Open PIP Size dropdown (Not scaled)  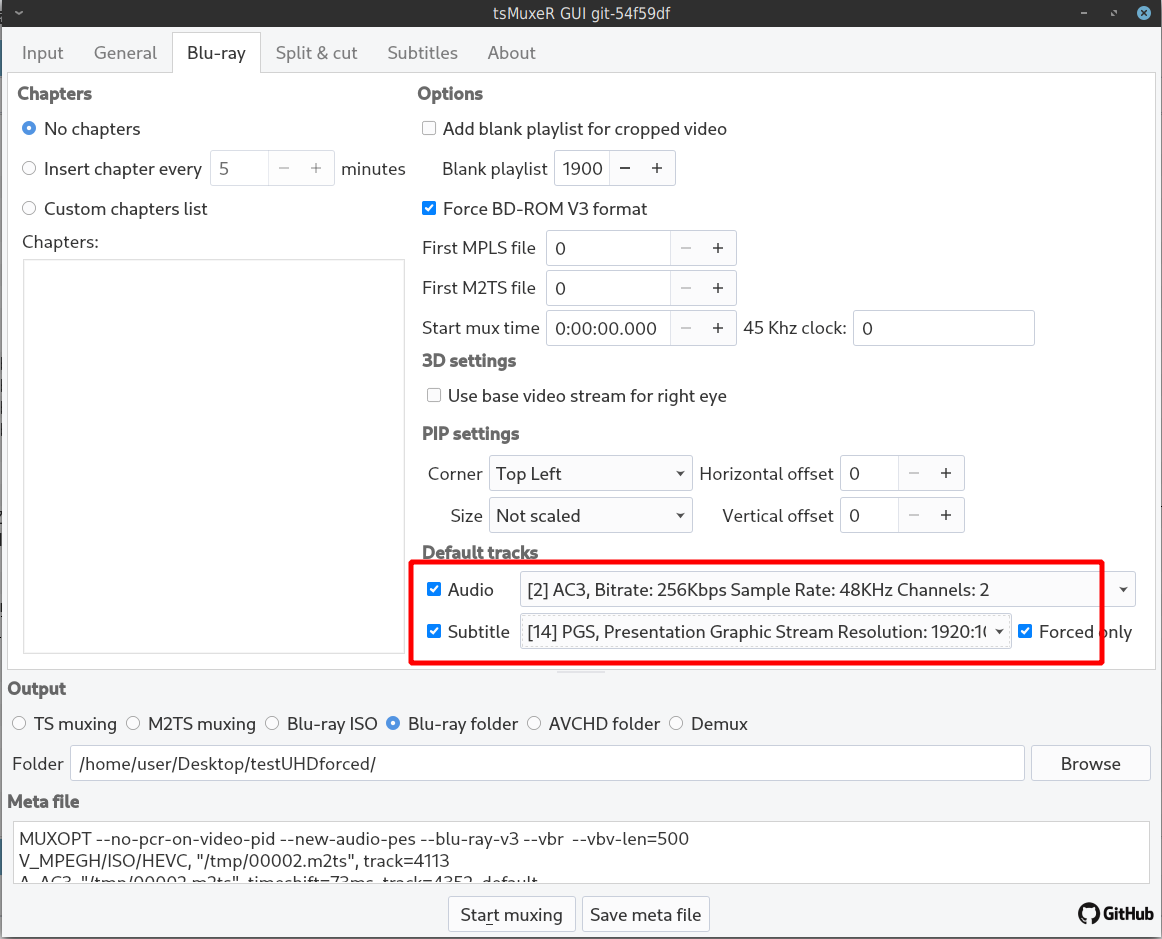(x=591, y=516)
